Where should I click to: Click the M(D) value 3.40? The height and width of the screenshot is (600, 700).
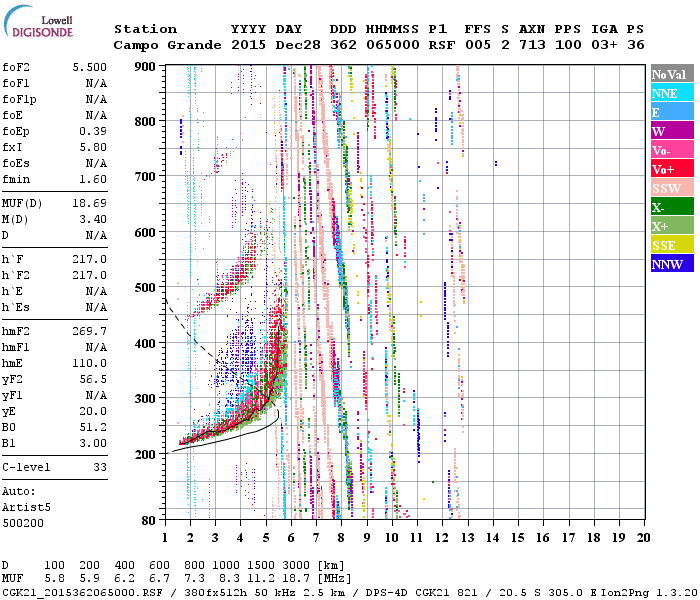93,220
